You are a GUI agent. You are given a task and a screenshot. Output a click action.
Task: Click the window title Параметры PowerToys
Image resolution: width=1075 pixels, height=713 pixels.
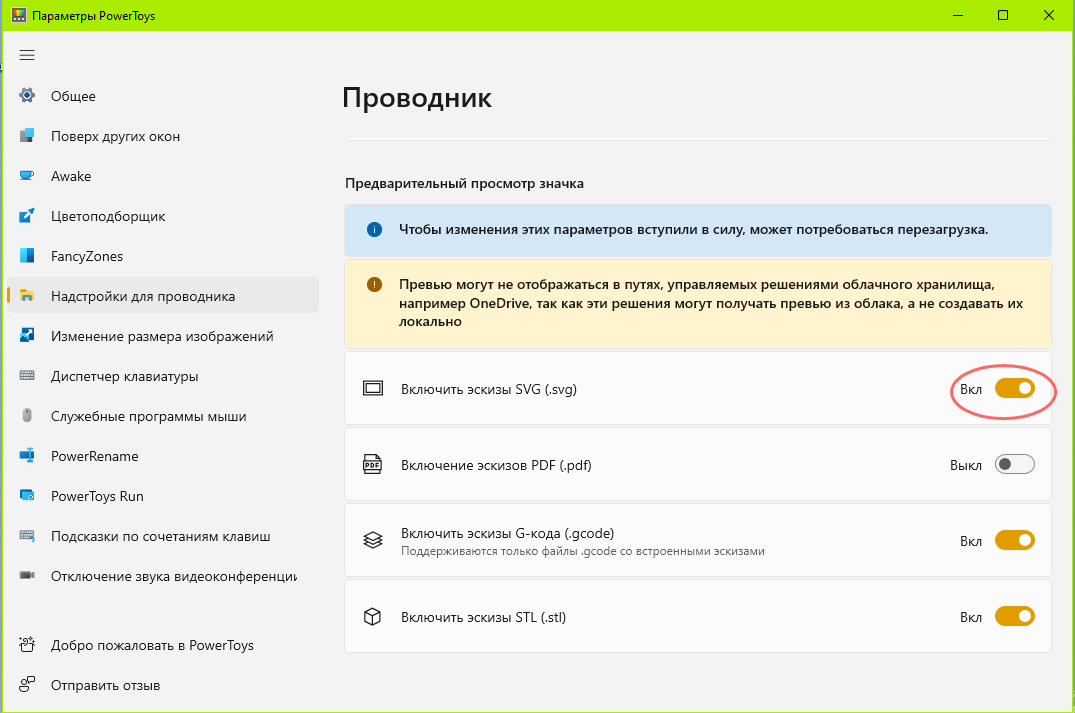93,16
